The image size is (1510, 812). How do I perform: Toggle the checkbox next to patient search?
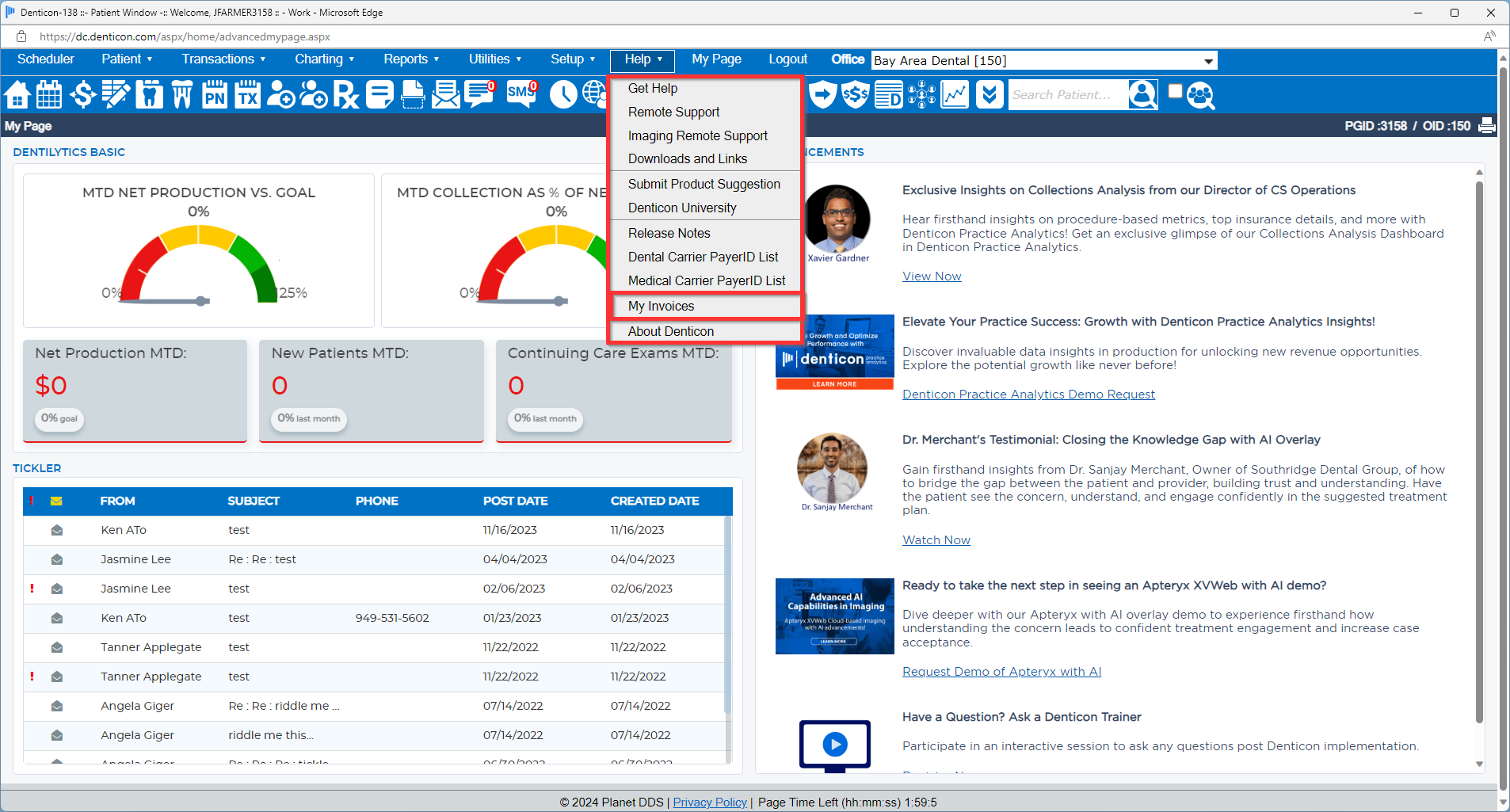point(1176,91)
